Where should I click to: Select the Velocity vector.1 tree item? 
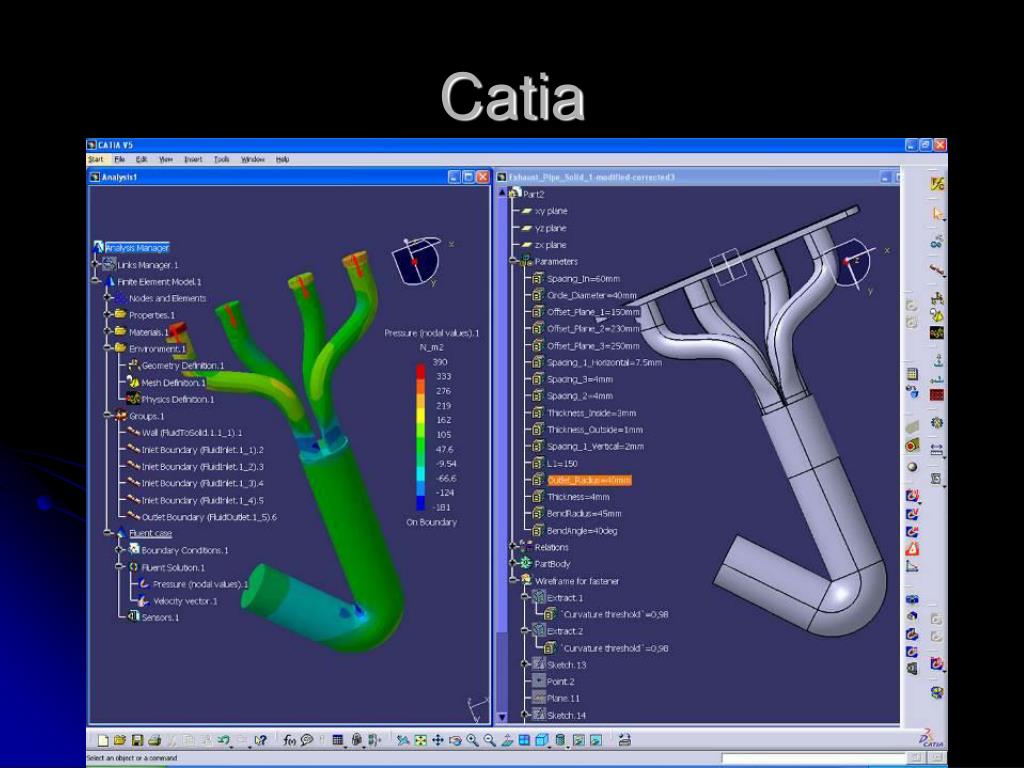coord(185,601)
